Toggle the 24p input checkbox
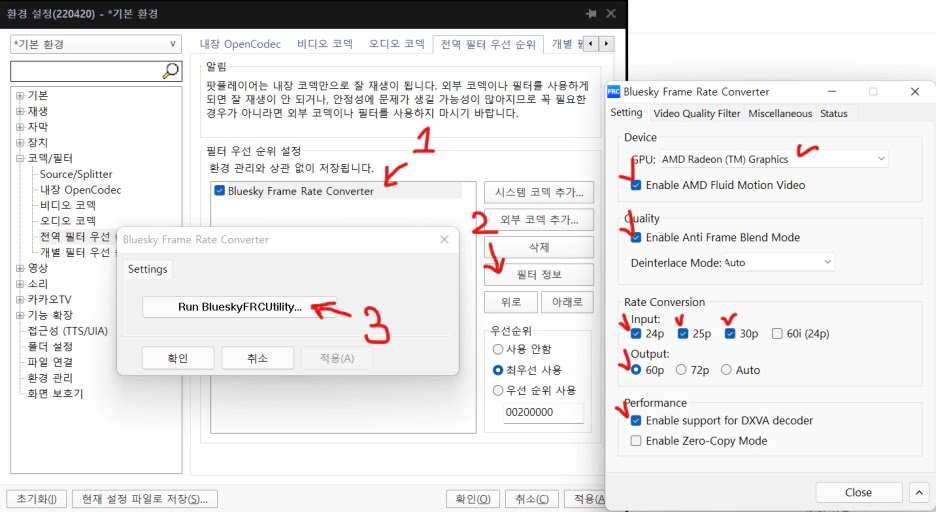936x512 pixels. pyautogui.click(x=636, y=334)
